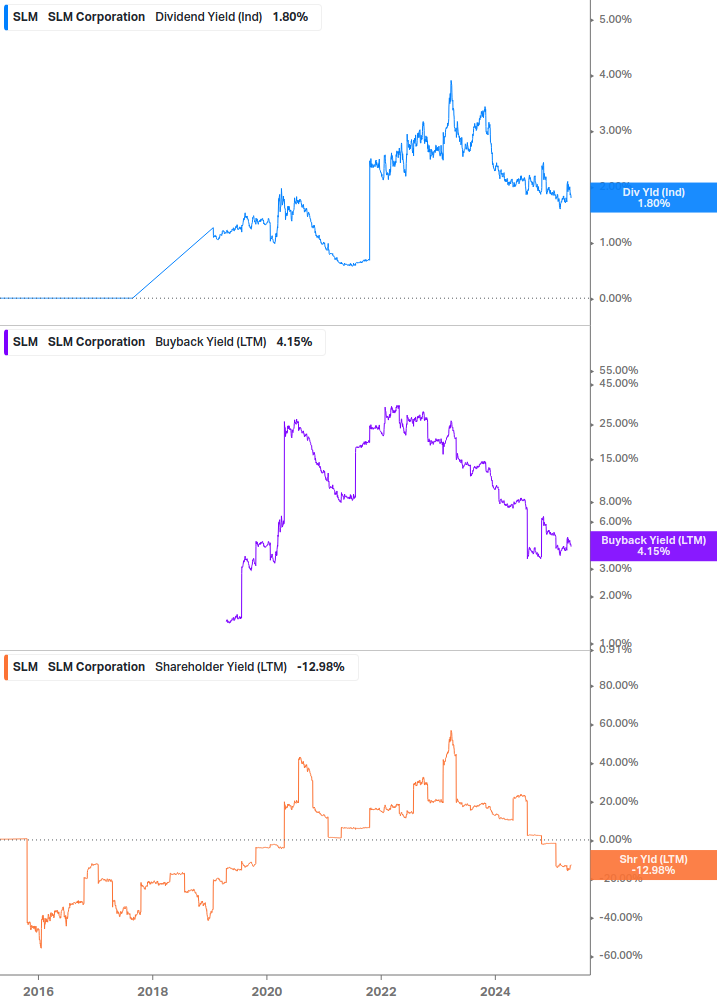Click the 80.00% tick on shareholder yield axis
The width and height of the screenshot is (717, 1005).
tap(618, 685)
